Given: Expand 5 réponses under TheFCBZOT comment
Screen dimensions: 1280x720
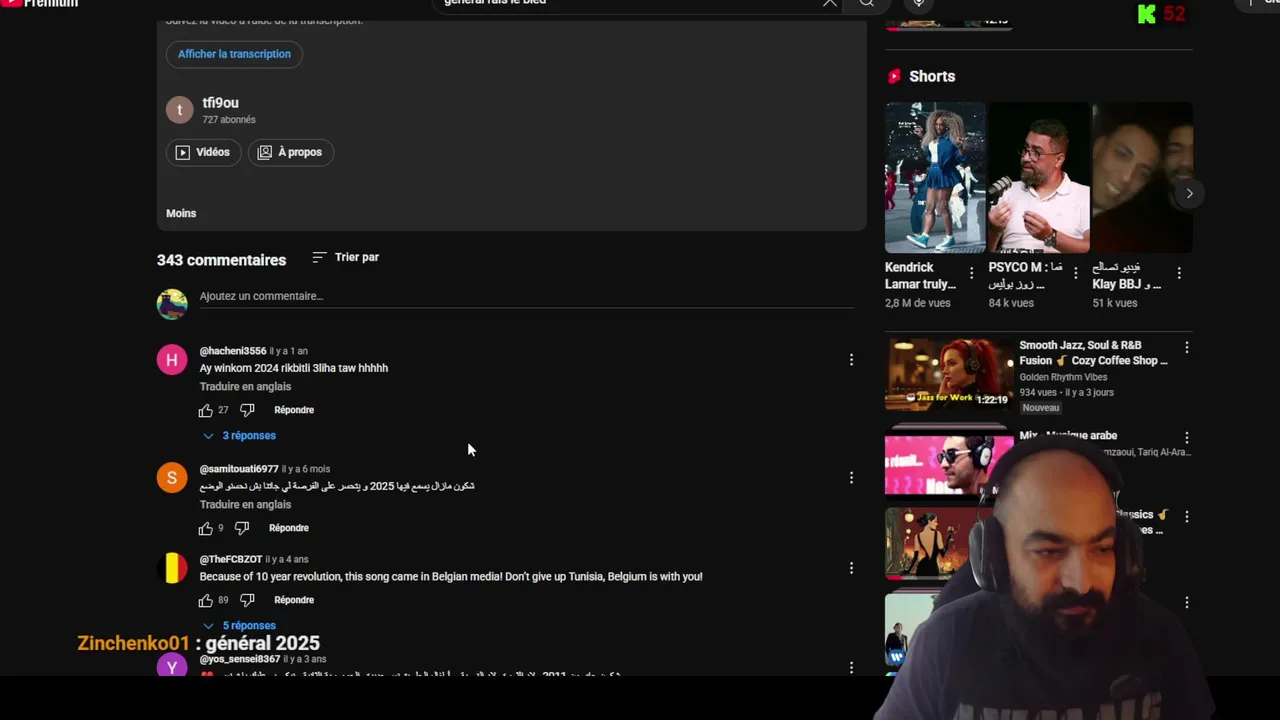Looking at the screenshot, I should 239,626.
